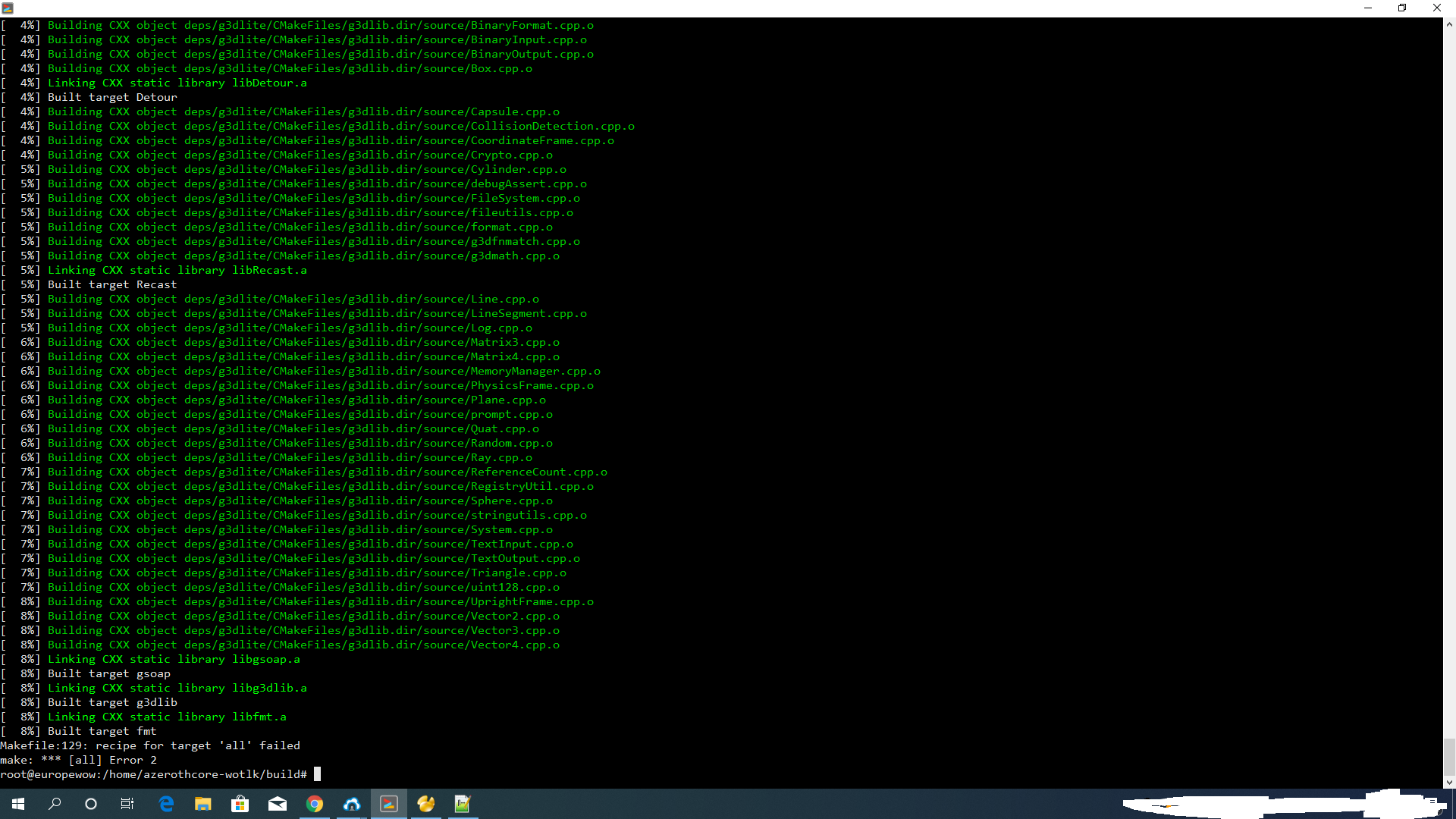The width and height of the screenshot is (1456, 819).
Task: Open the Mail app
Action: [x=277, y=804]
